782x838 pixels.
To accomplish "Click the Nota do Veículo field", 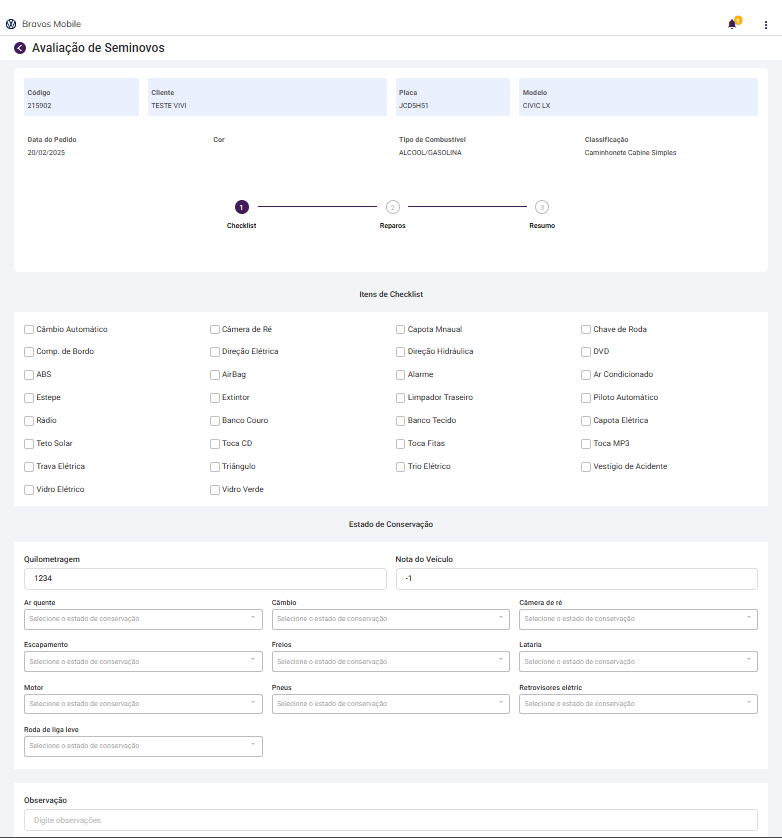I will 576,579.
